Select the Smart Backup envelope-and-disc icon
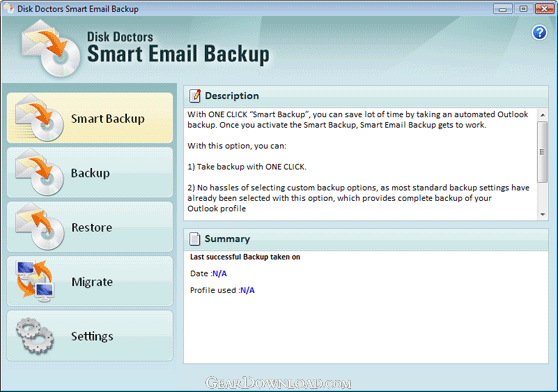Screen dimensions: 558x392 tap(39, 118)
